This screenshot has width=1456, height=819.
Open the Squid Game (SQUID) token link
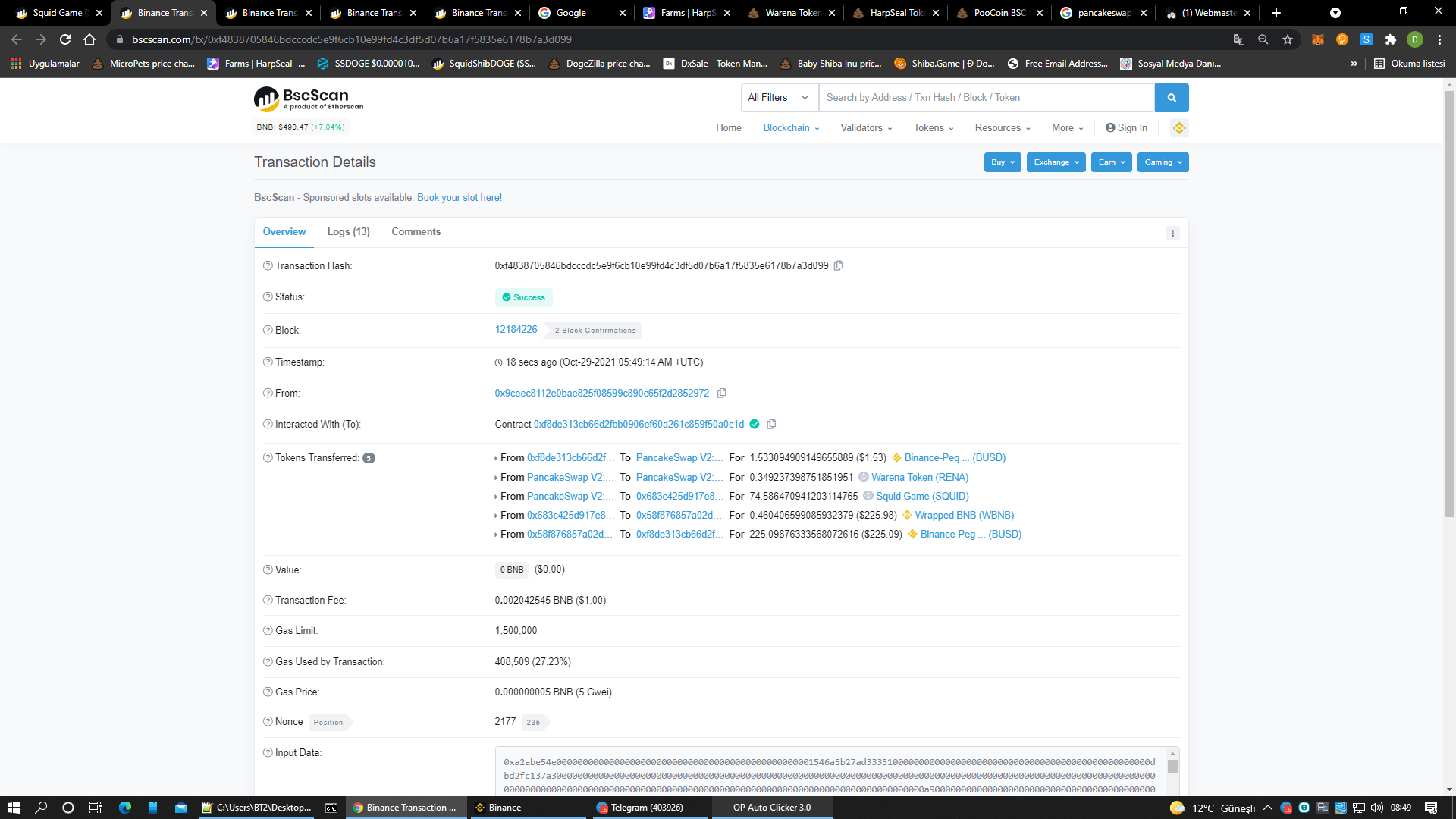pos(922,496)
